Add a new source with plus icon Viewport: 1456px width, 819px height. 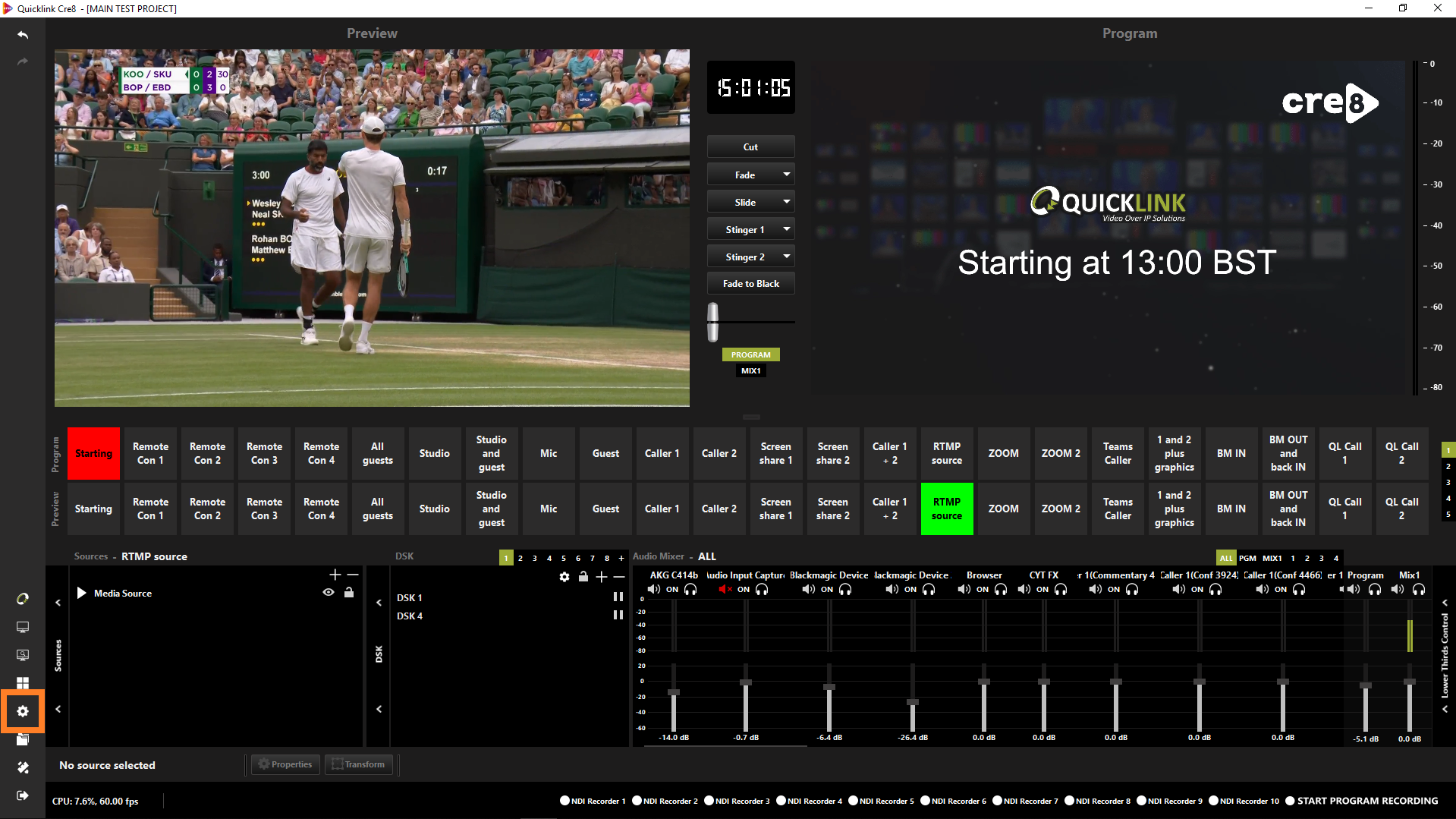coord(335,575)
